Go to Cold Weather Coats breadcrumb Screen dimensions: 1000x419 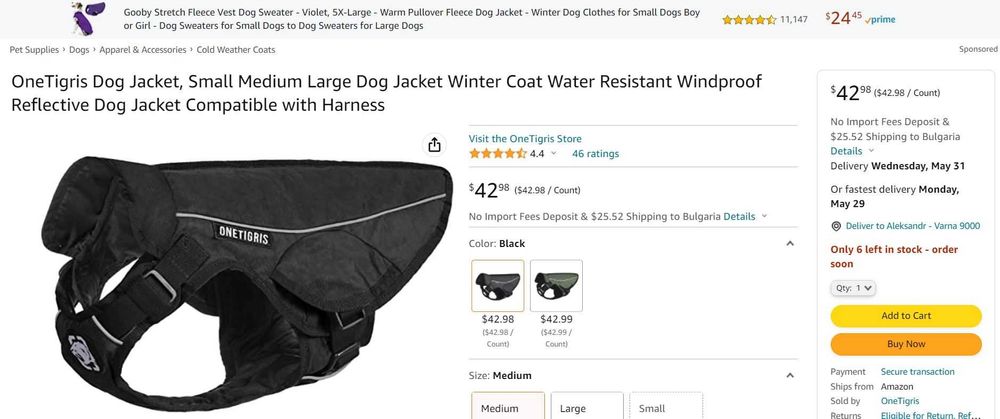(x=236, y=50)
